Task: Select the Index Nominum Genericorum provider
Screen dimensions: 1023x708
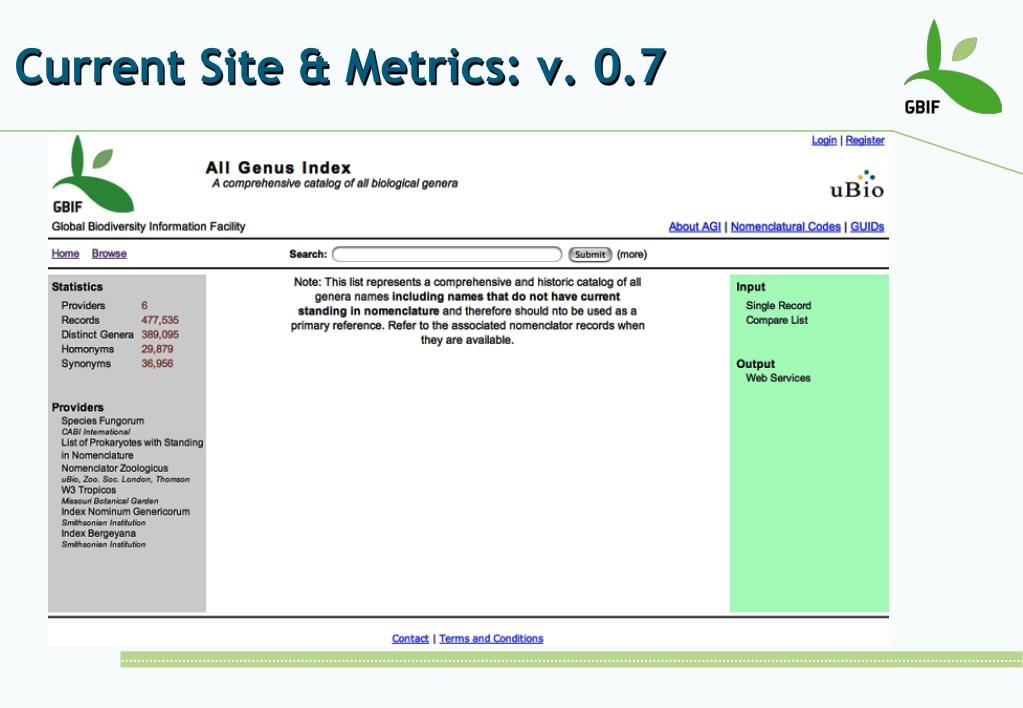Action: point(126,512)
